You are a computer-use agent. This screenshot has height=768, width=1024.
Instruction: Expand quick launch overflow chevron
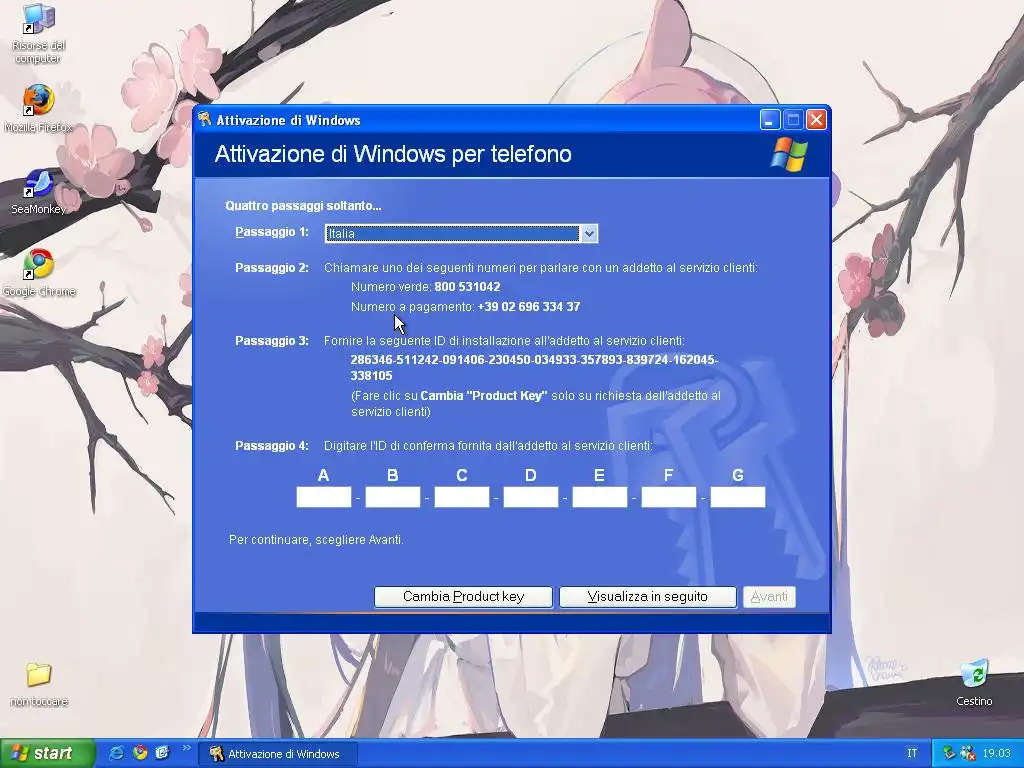point(186,748)
